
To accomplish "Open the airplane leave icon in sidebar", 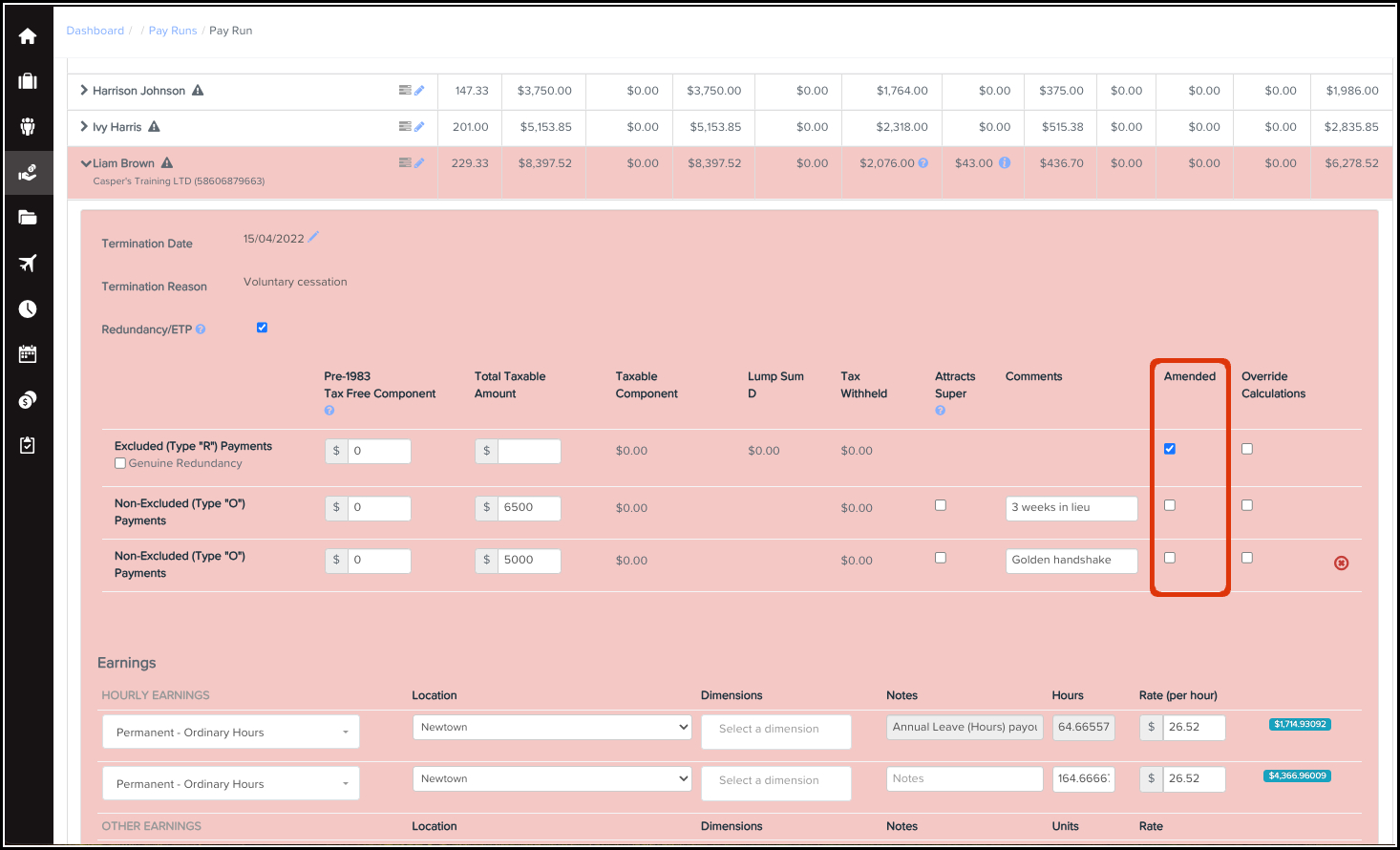I will [x=28, y=264].
